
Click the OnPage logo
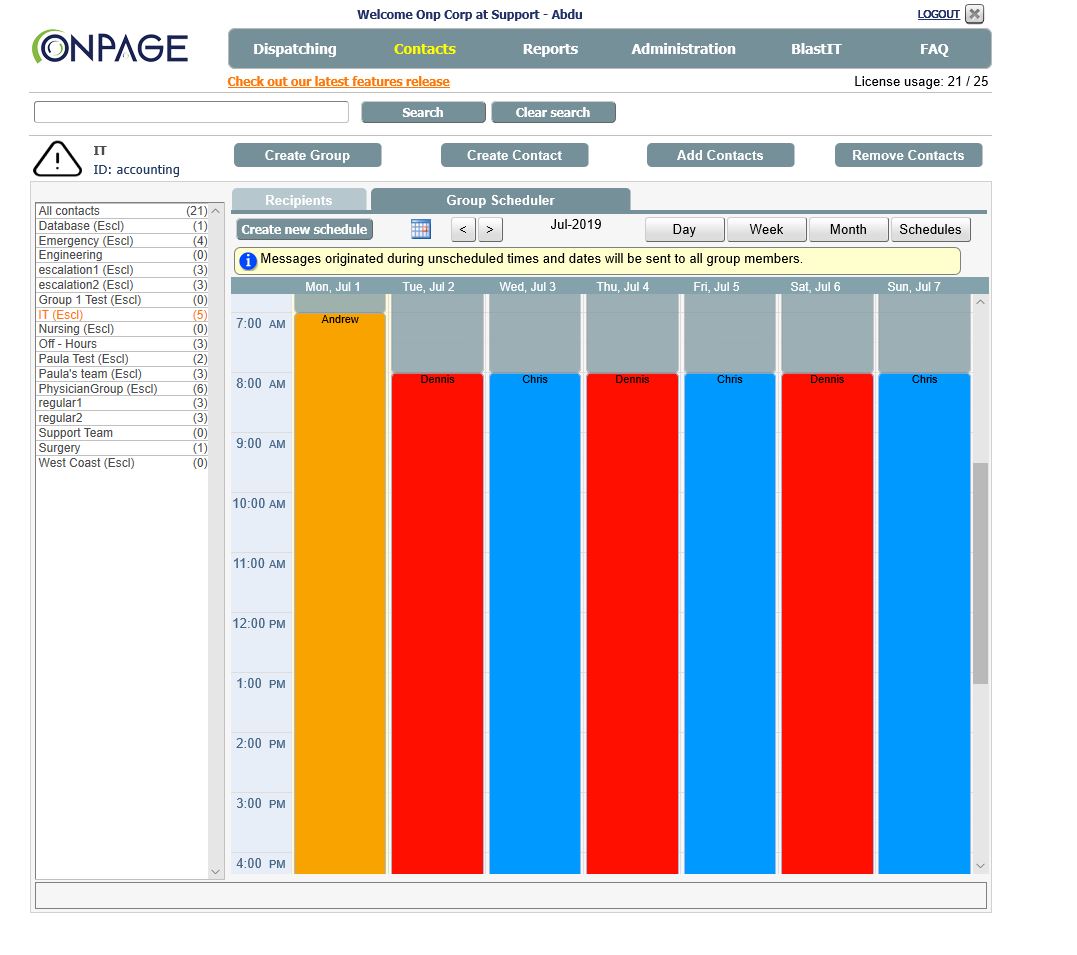[x=110, y=47]
